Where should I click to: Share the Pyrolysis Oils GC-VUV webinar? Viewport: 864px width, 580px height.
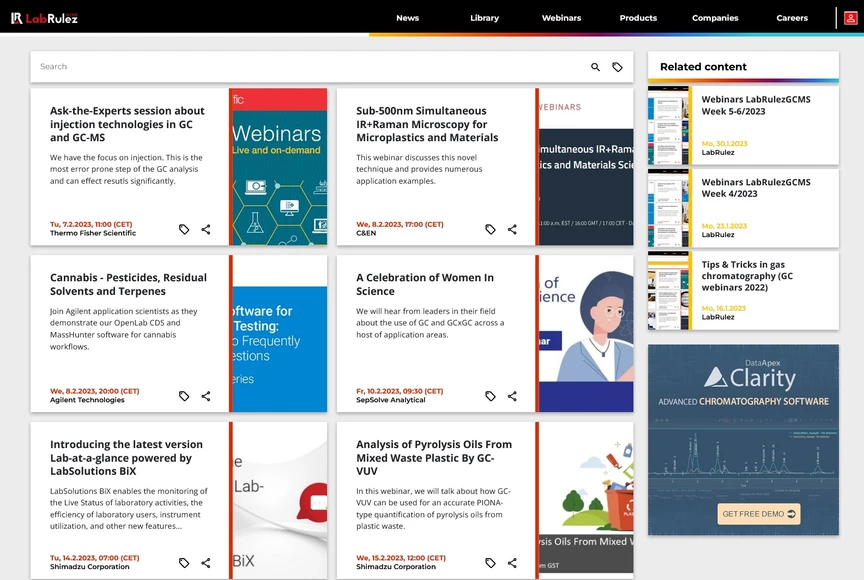pyautogui.click(x=512, y=563)
